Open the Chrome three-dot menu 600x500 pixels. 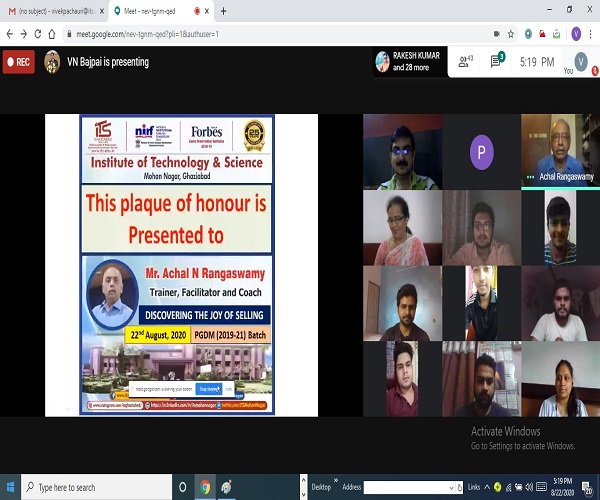590,34
